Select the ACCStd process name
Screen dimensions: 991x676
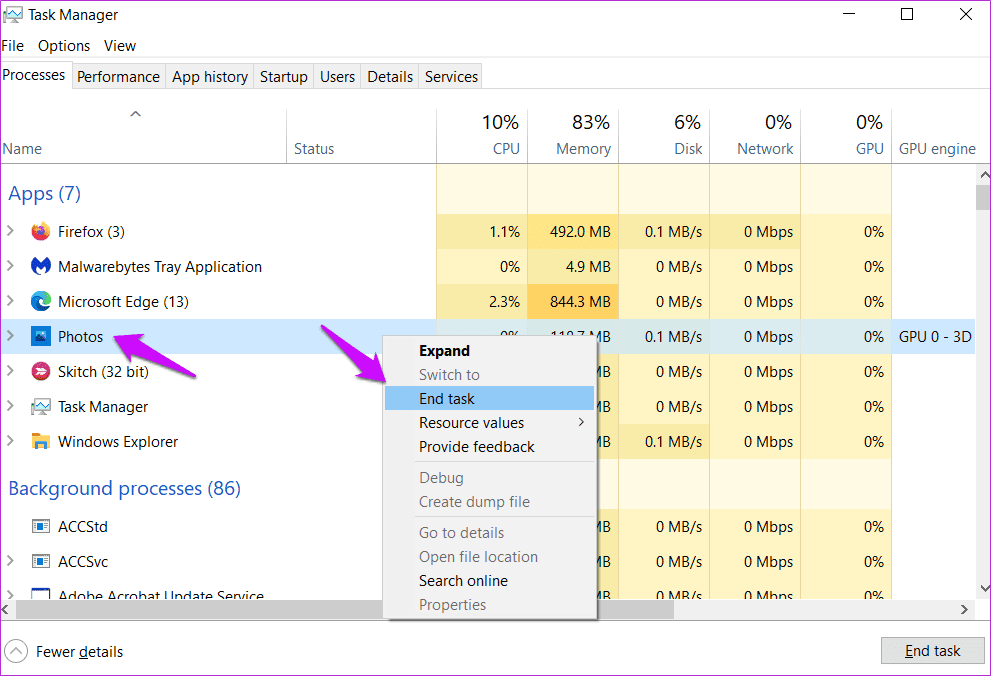(83, 526)
